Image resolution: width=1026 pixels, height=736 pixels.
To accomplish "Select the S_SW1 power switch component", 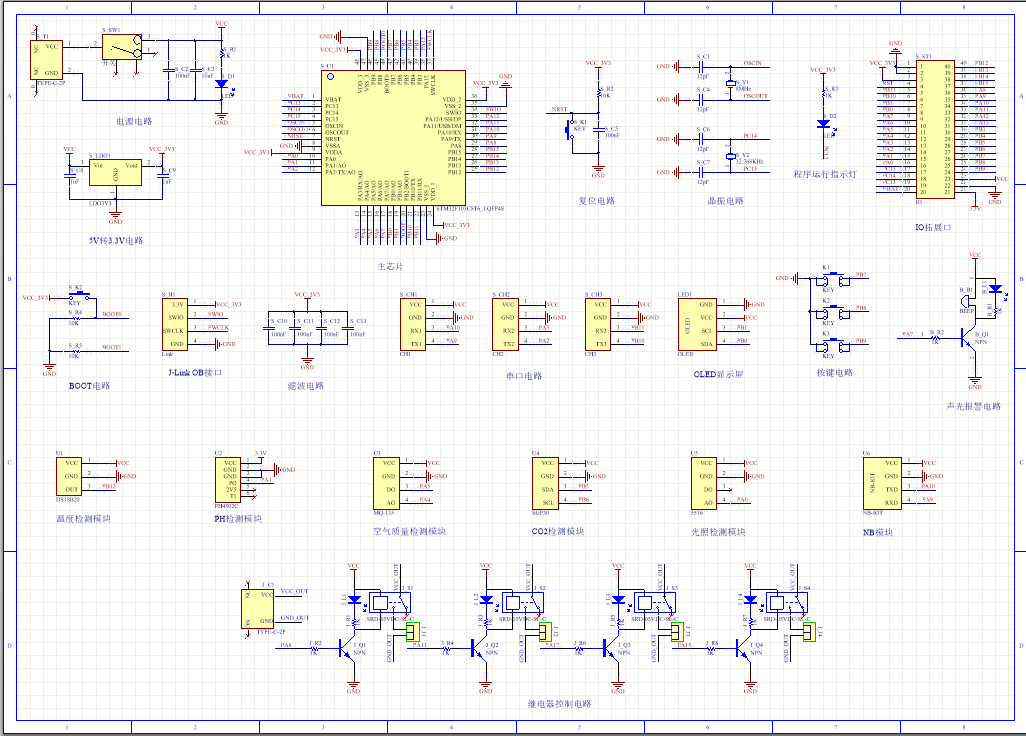I will click(122, 46).
